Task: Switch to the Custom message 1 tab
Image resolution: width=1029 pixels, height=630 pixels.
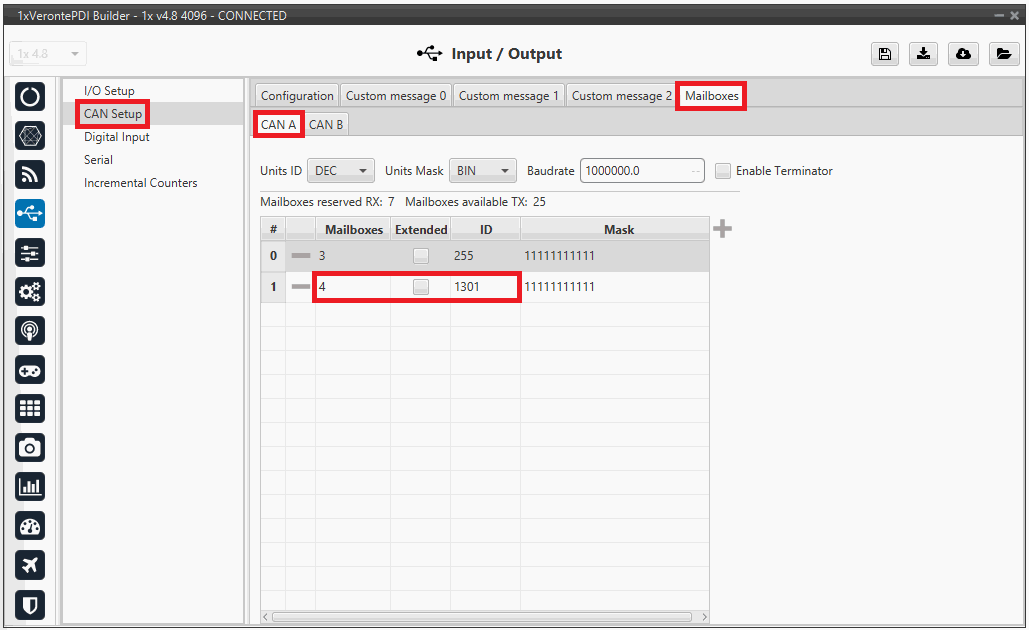Action: (x=508, y=96)
